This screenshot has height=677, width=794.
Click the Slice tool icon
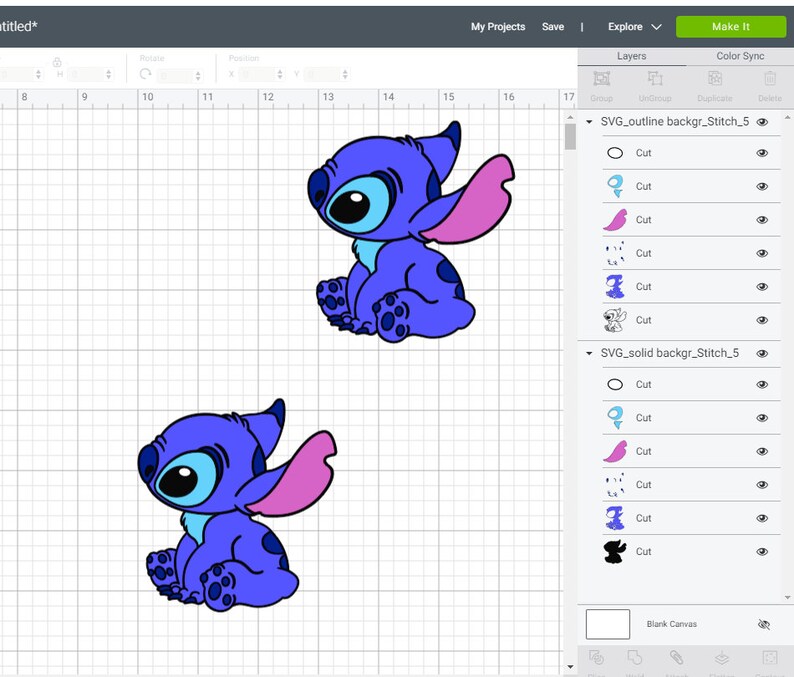pos(596,657)
